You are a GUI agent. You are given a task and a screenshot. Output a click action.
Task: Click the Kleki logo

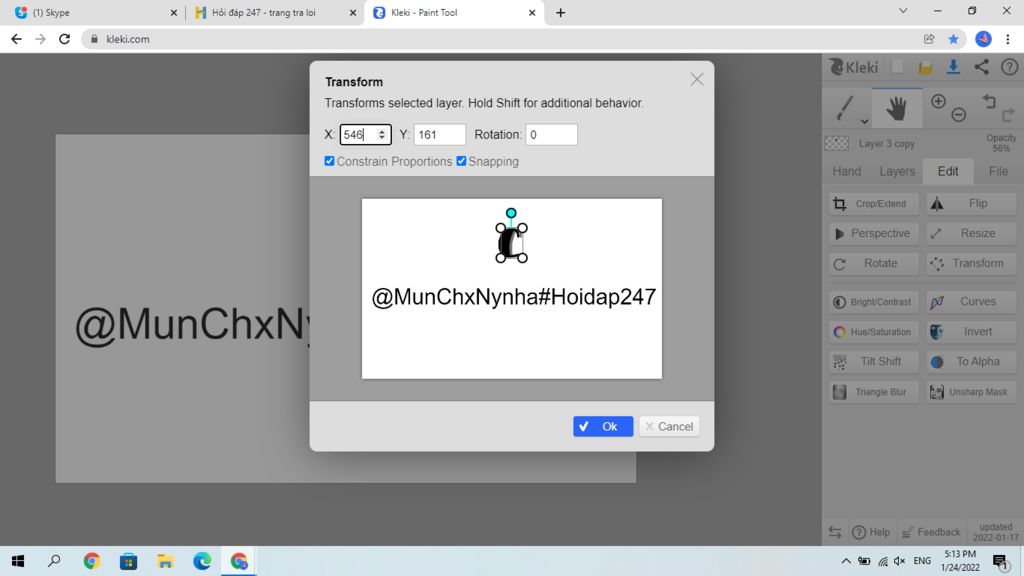pyautogui.click(x=854, y=67)
